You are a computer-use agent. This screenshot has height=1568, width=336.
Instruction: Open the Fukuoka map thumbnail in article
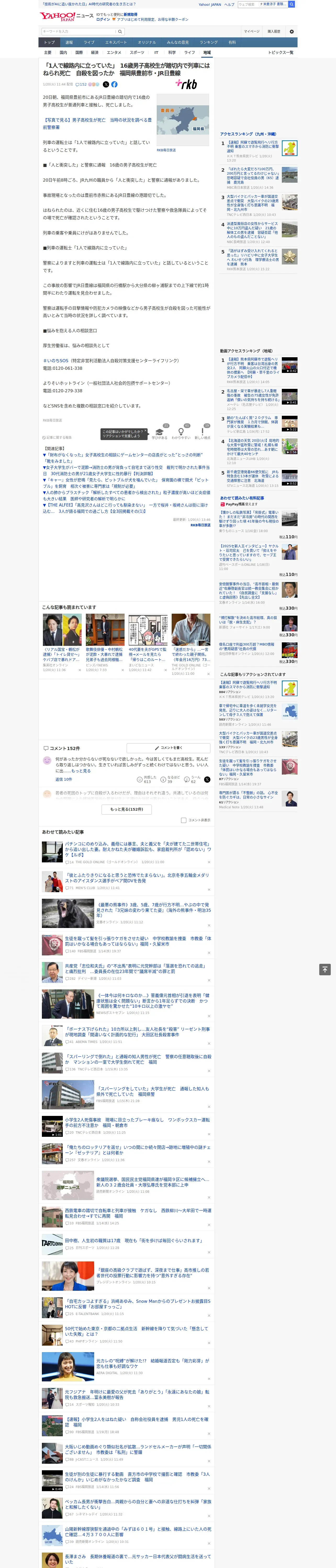click(183, 120)
